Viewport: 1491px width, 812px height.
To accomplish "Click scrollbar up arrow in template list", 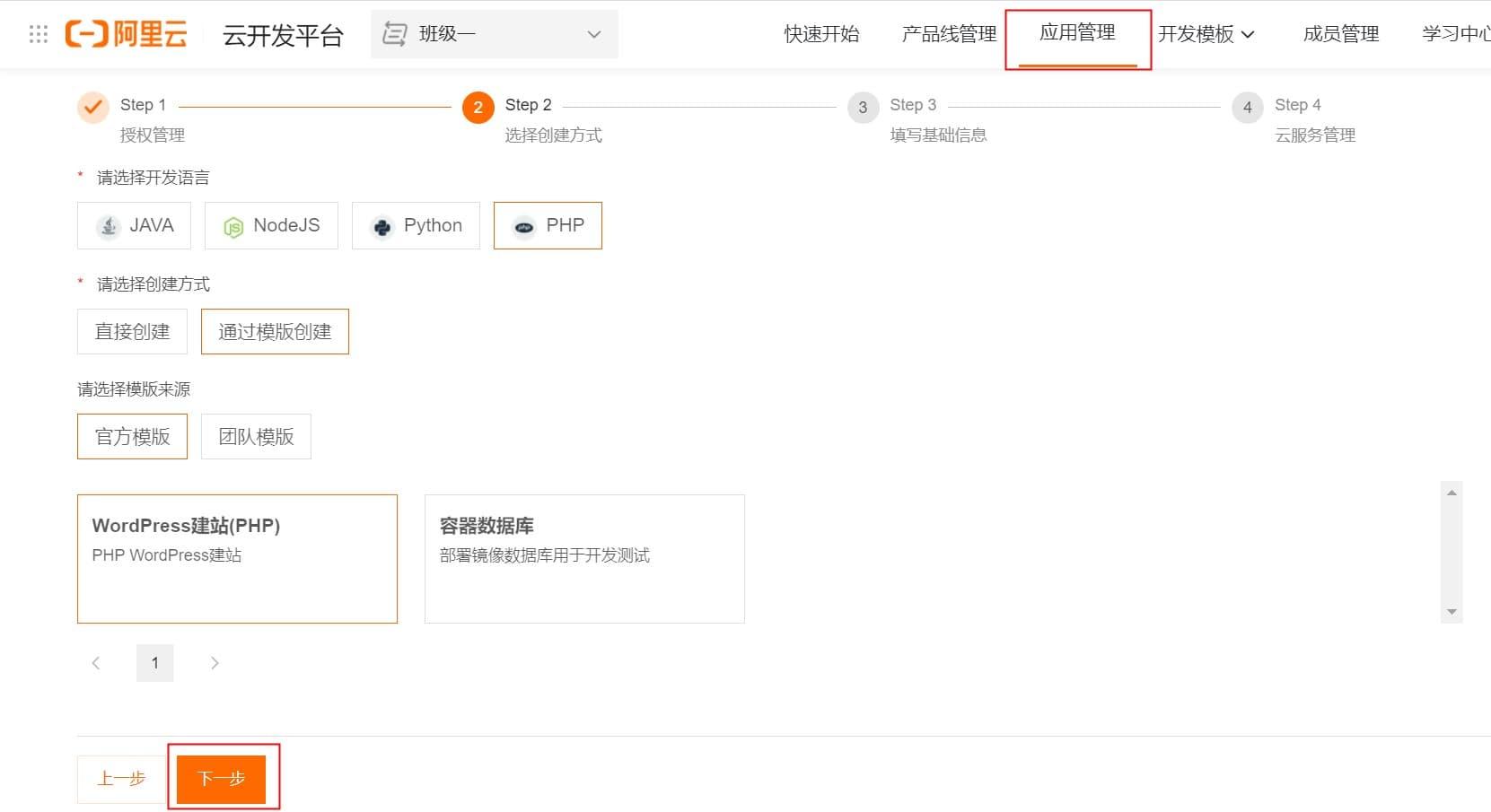I will (1452, 493).
